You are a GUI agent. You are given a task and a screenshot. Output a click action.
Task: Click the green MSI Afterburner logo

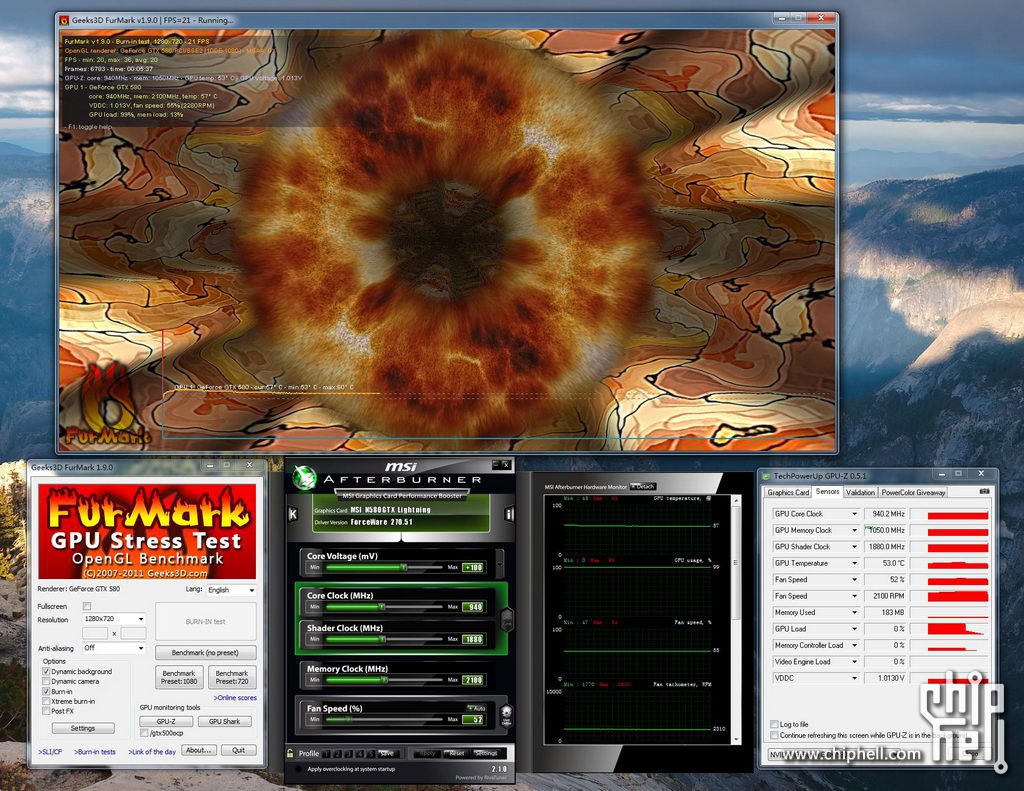[x=304, y=477]
